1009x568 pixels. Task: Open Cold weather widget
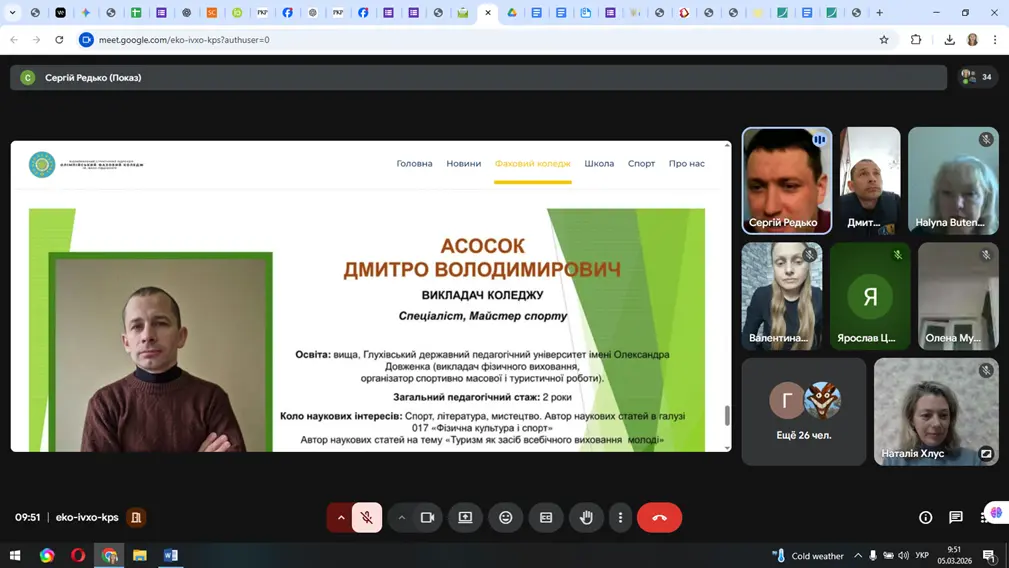click(x=808, y=555)
